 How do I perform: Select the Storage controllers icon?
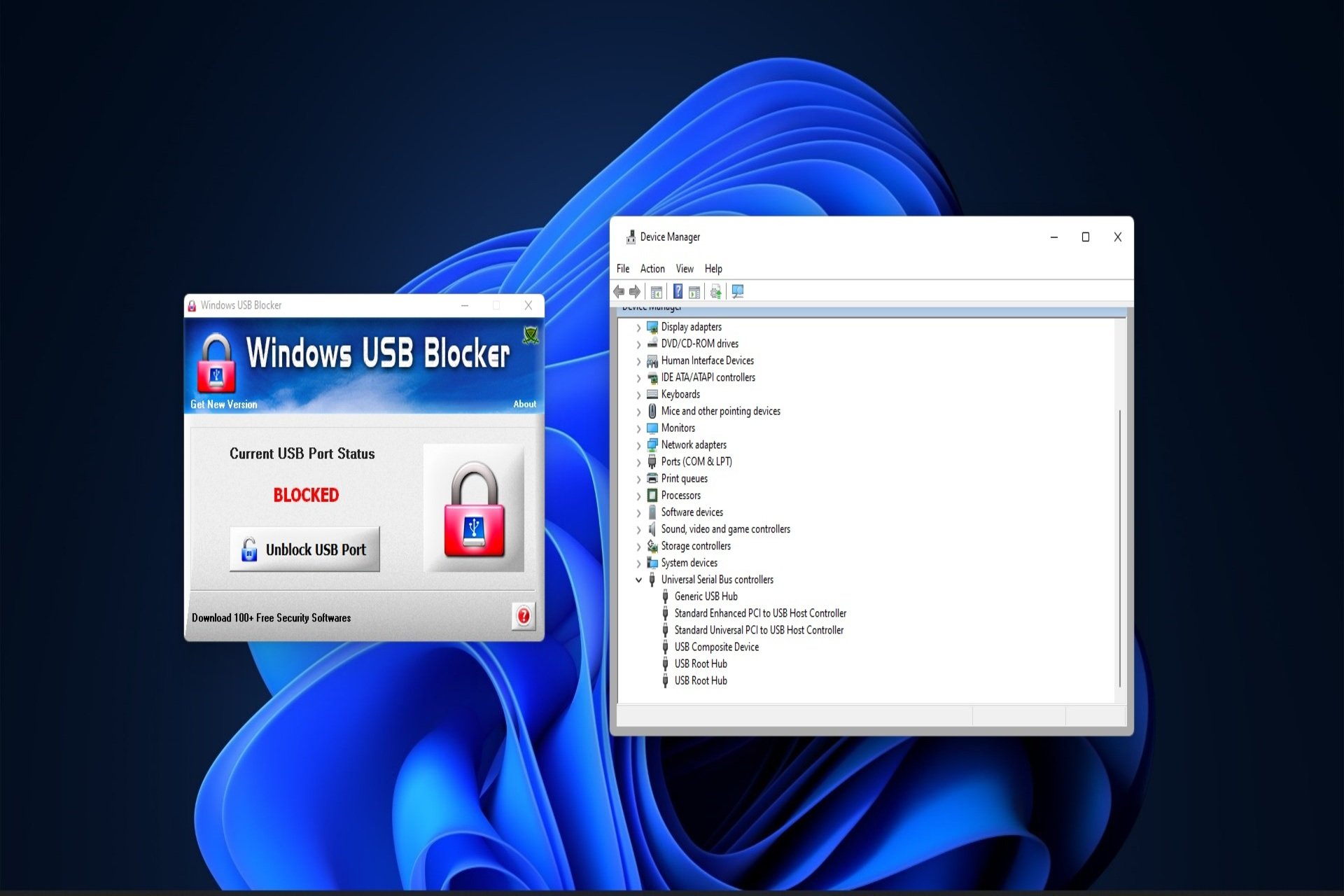pos(652,546)
